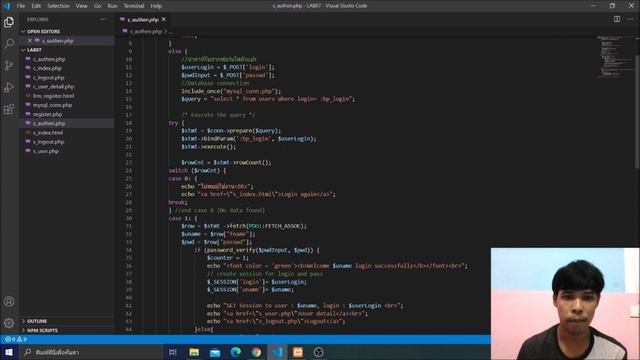Open the Source Control view
The image size is (640, 360).
pos(9,65)
